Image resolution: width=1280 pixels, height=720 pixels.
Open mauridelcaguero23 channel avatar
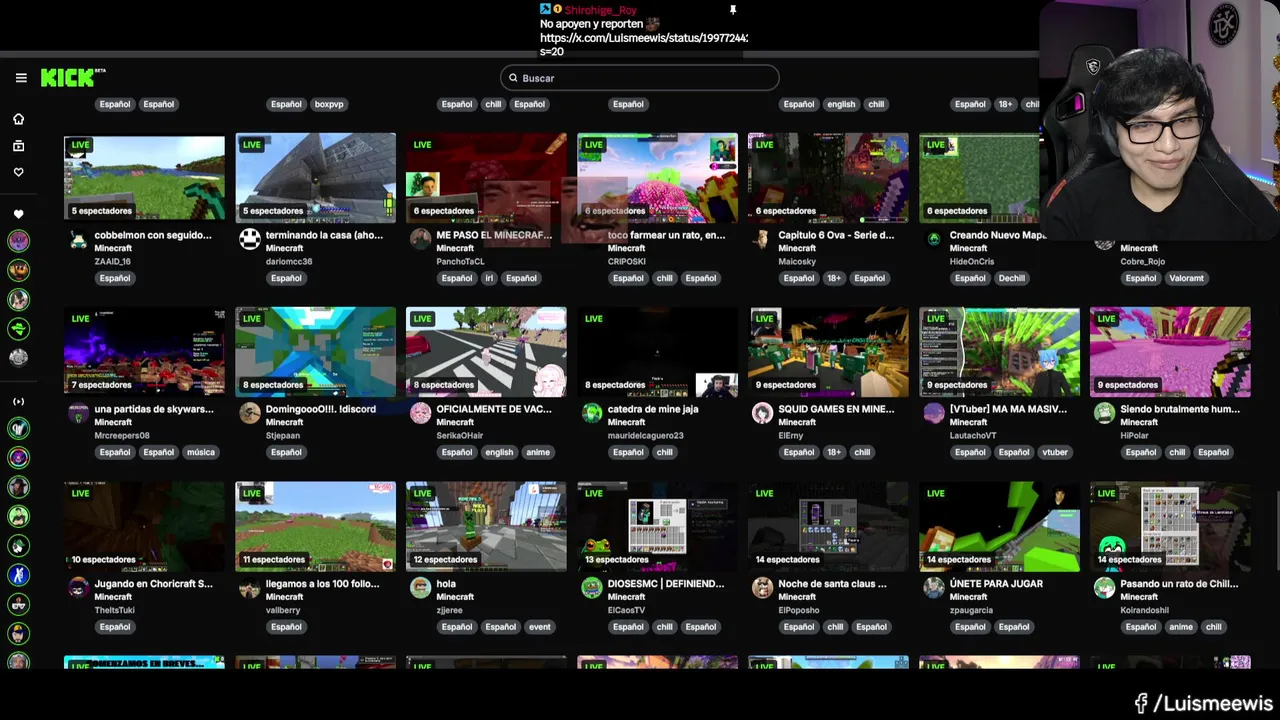592,414
